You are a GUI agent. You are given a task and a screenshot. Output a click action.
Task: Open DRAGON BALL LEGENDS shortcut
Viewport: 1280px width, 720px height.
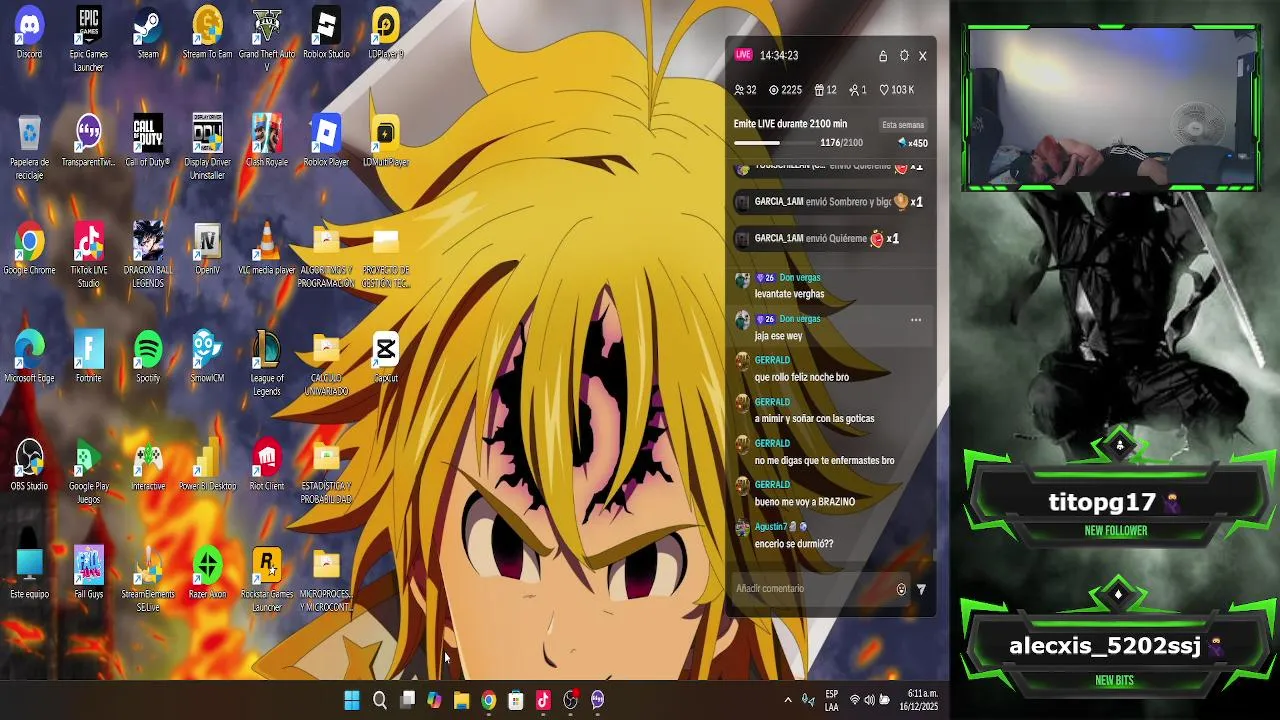pos(148,256)
